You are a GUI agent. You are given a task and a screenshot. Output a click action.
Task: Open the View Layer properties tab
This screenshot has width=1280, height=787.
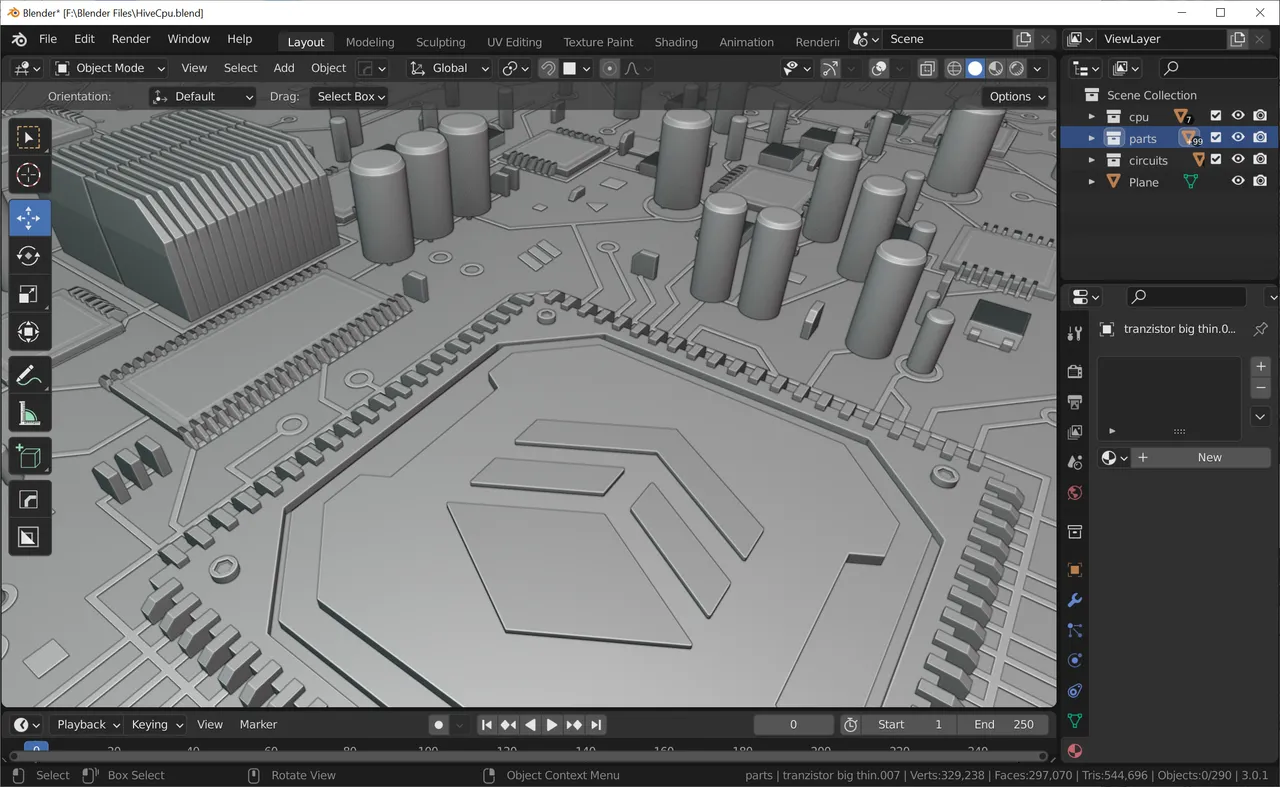click(x=1075, y=432)
